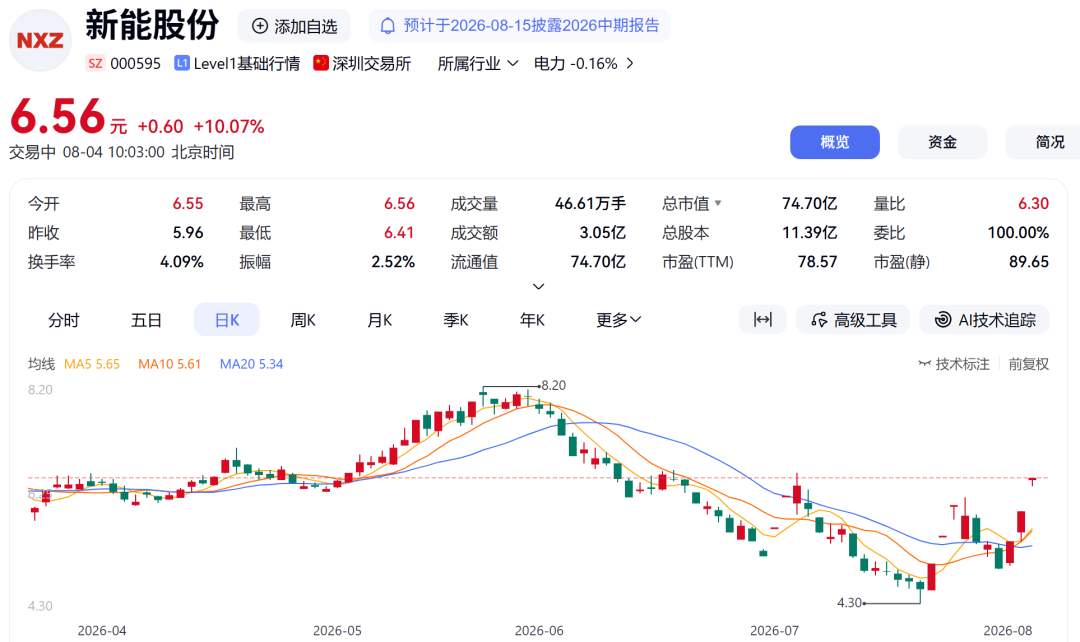Image resolution: width=1080 pixels, height=642 pixels.
Task: Click the NXZ stock logo
Action: click(40, 40)
